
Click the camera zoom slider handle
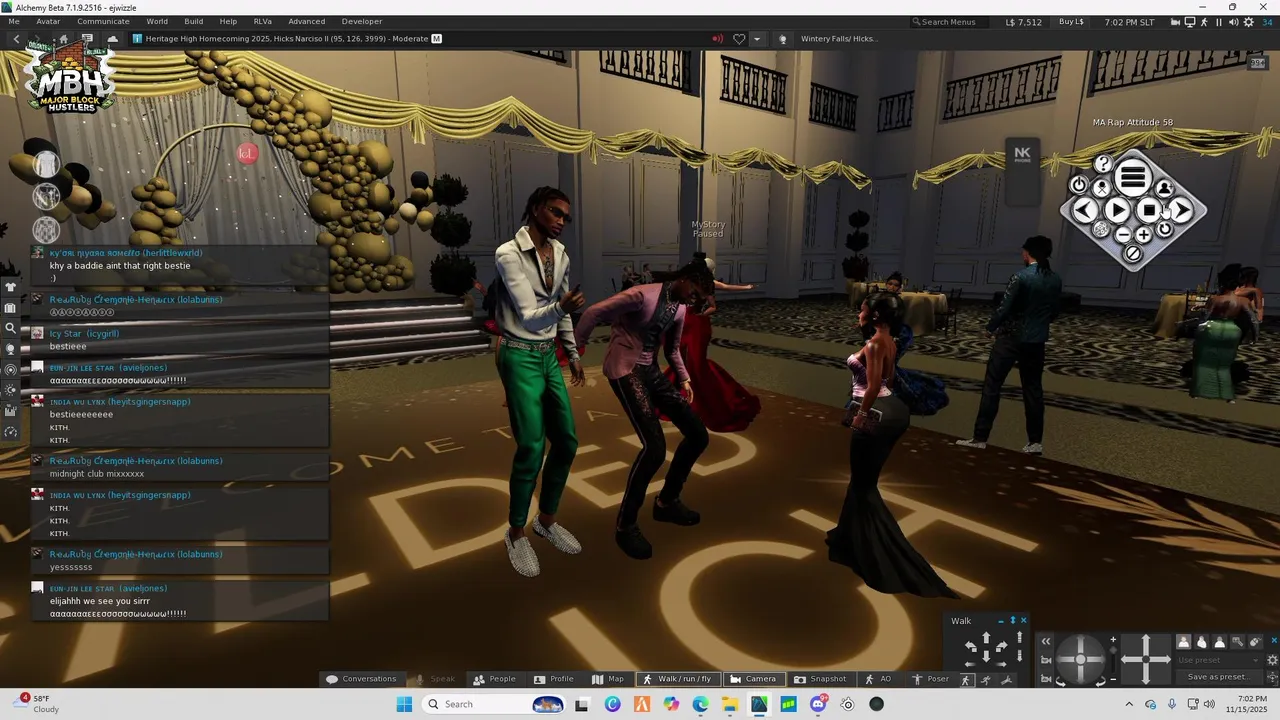(x=1113, y=650)
